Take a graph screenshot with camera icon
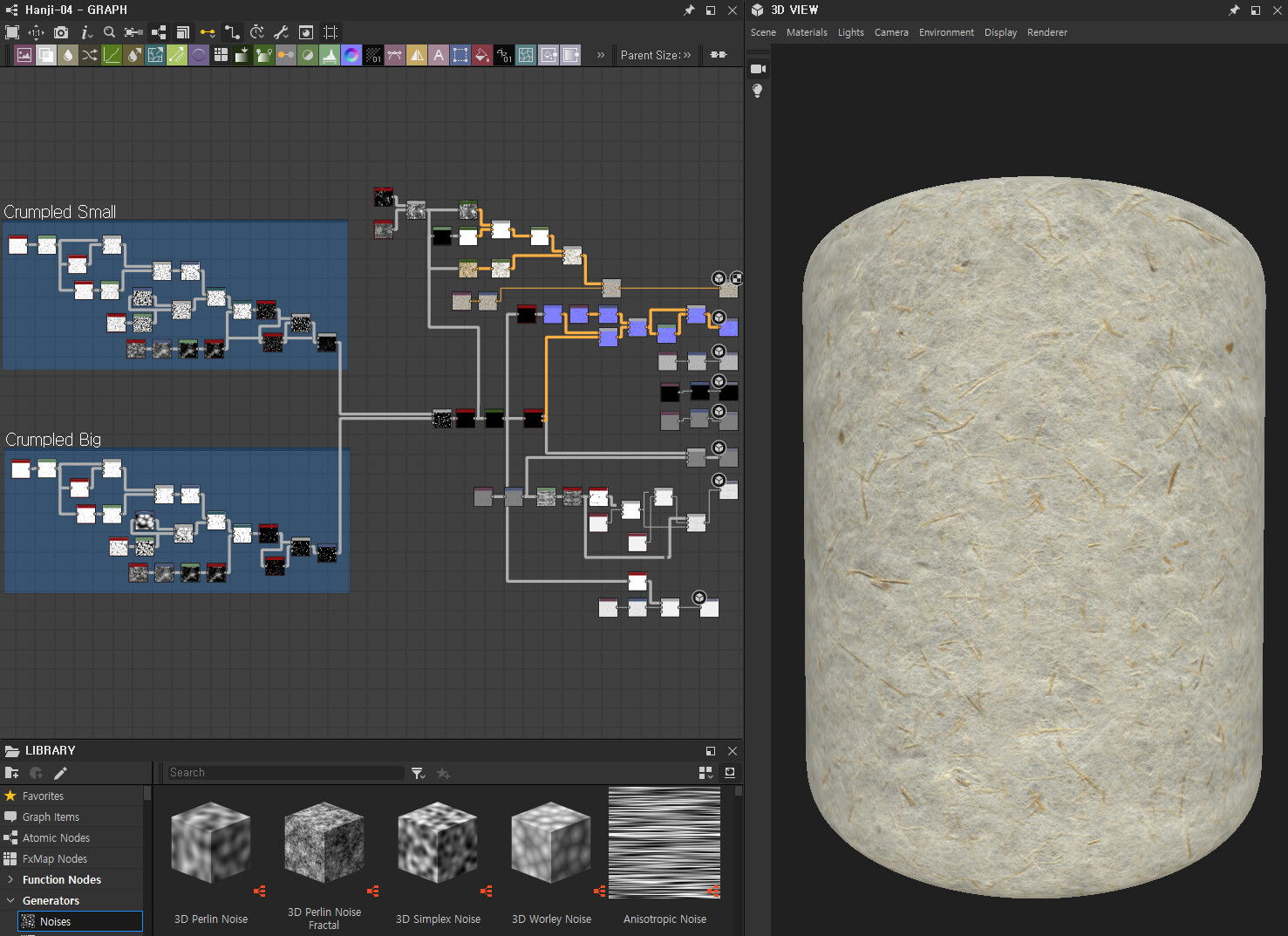The height and width of the screenshot is (936, 1288). click(x=61, y=32)
